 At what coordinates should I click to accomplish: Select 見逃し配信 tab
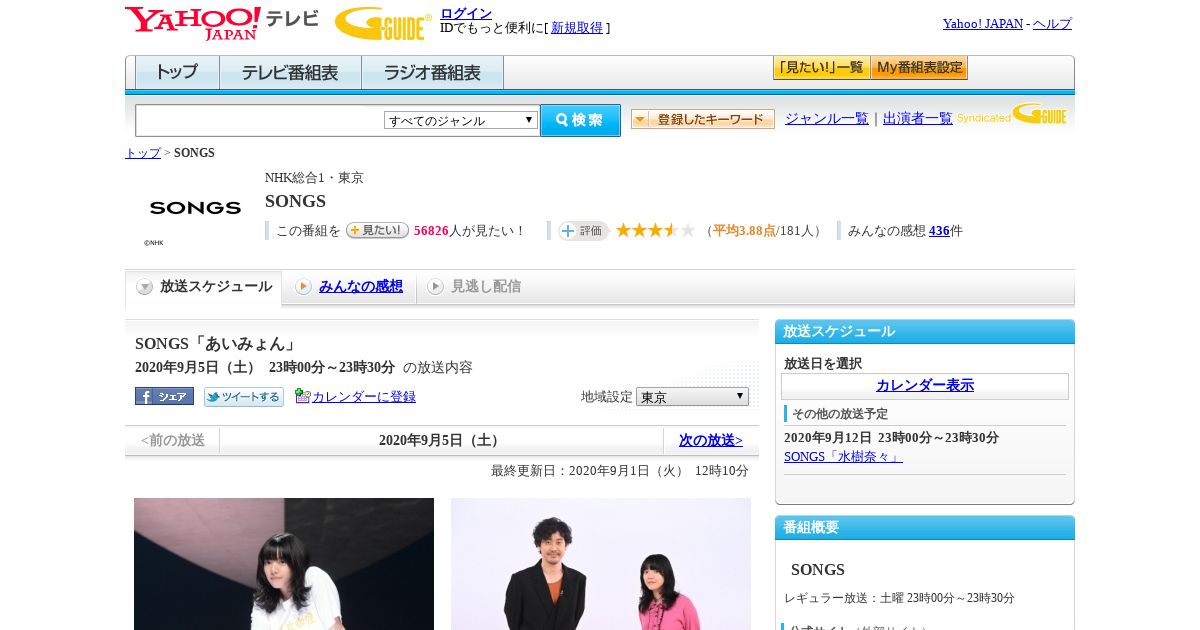474,287
